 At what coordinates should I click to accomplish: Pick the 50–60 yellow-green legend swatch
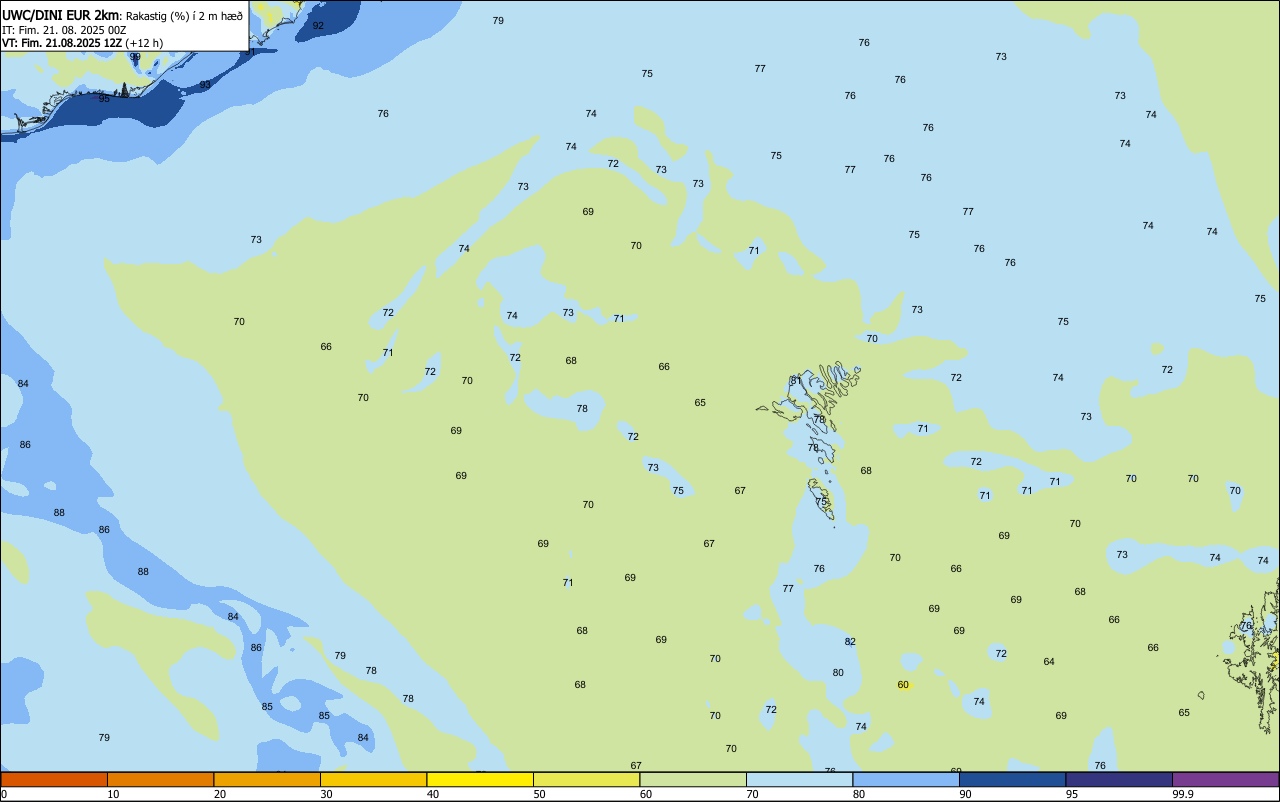(586, 779)
